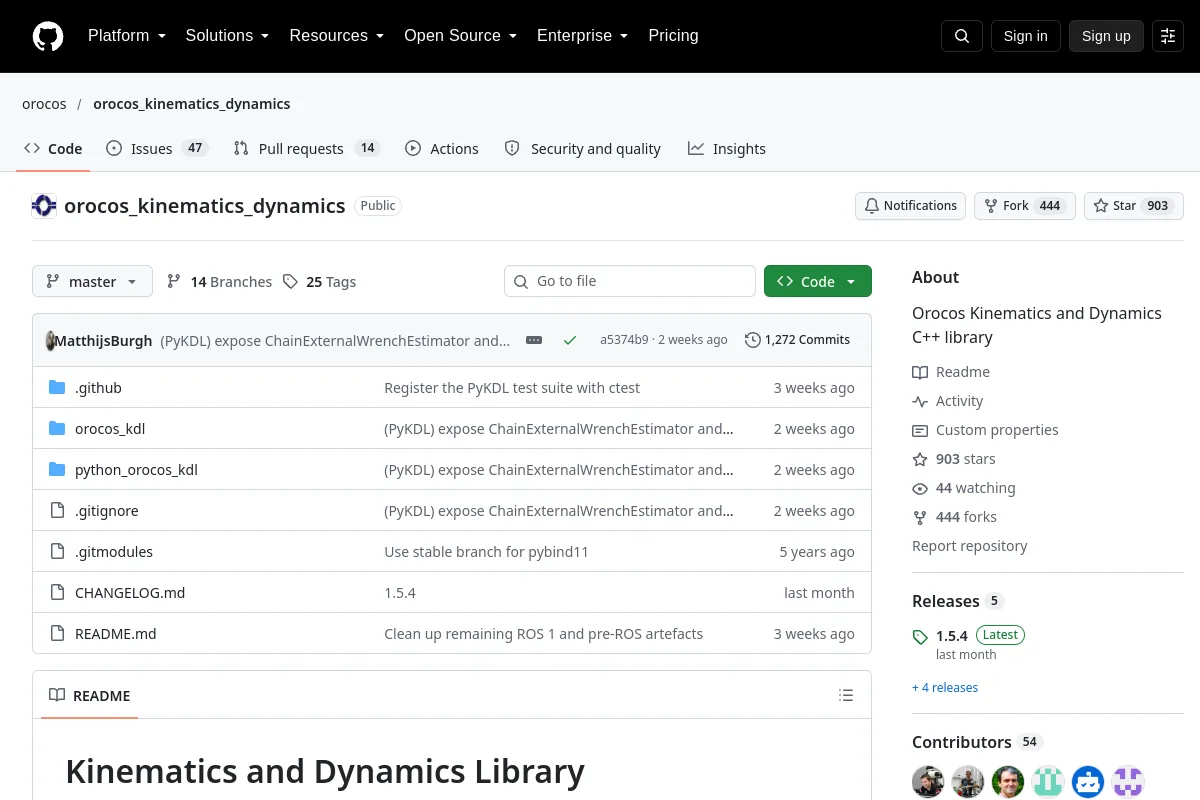Open the + 4 releases link
Viewport: 1200px width, 800px height.
coord(945,688)
